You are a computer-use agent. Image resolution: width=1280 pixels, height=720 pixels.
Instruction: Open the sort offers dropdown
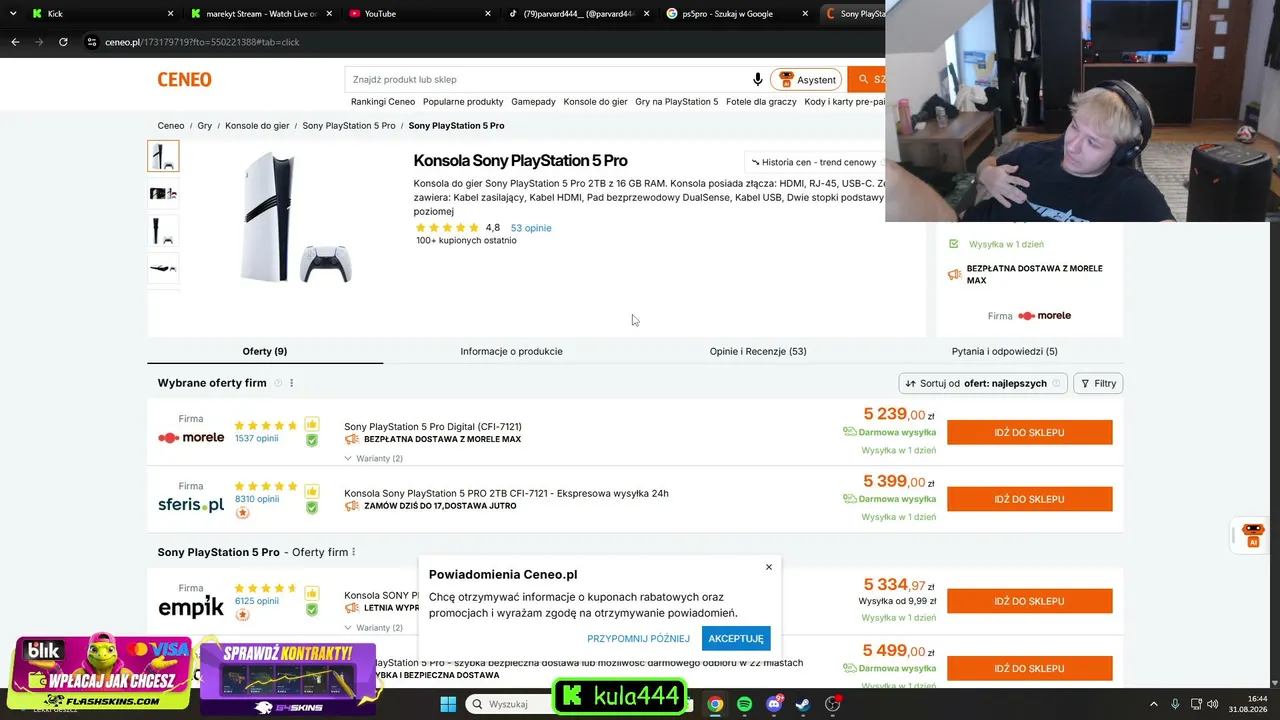(x=983, y=383)
